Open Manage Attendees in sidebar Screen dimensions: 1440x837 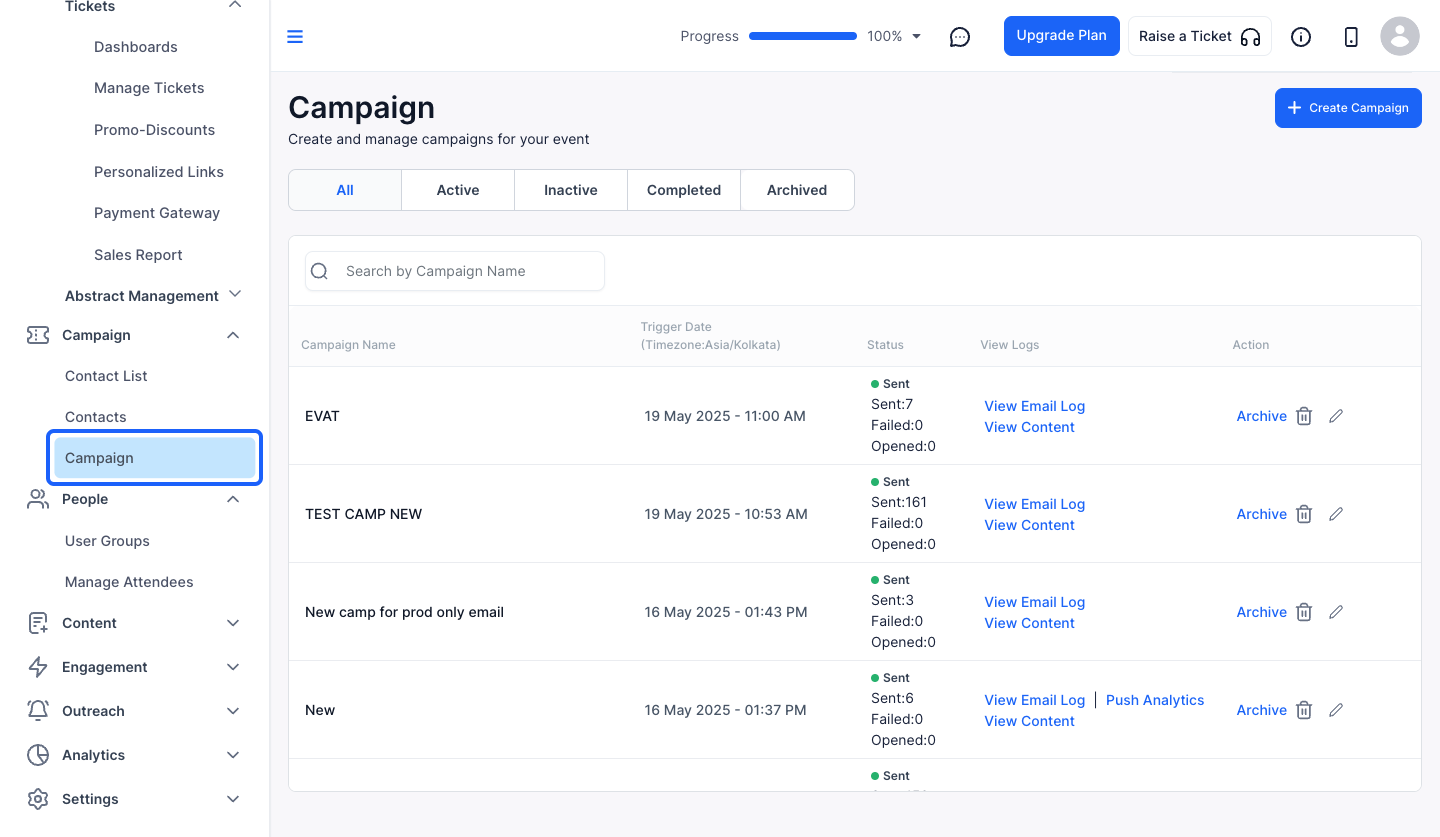point(129,582)
